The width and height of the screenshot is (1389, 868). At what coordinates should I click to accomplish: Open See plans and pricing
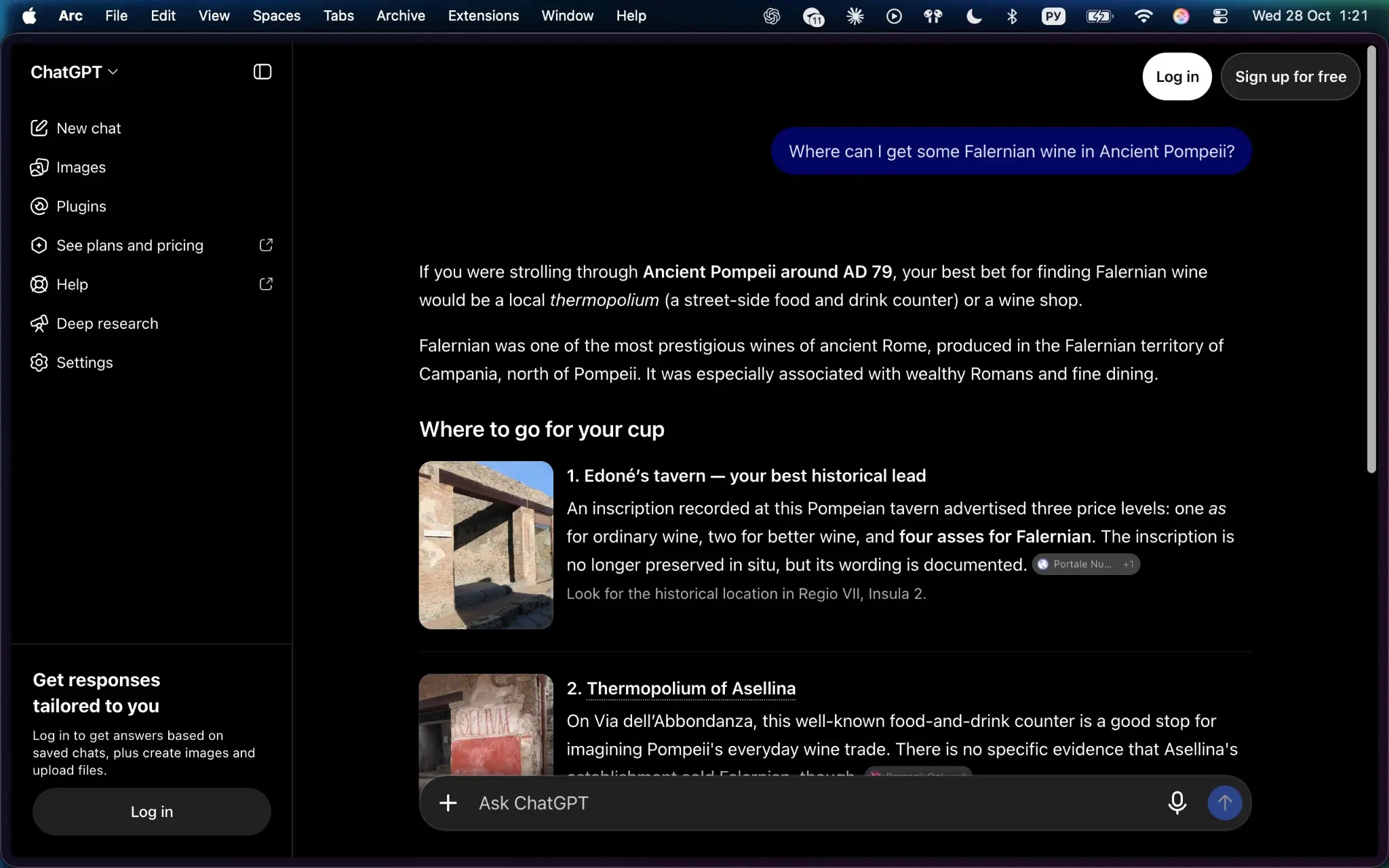pyautogui.click(x=152, y=245)
